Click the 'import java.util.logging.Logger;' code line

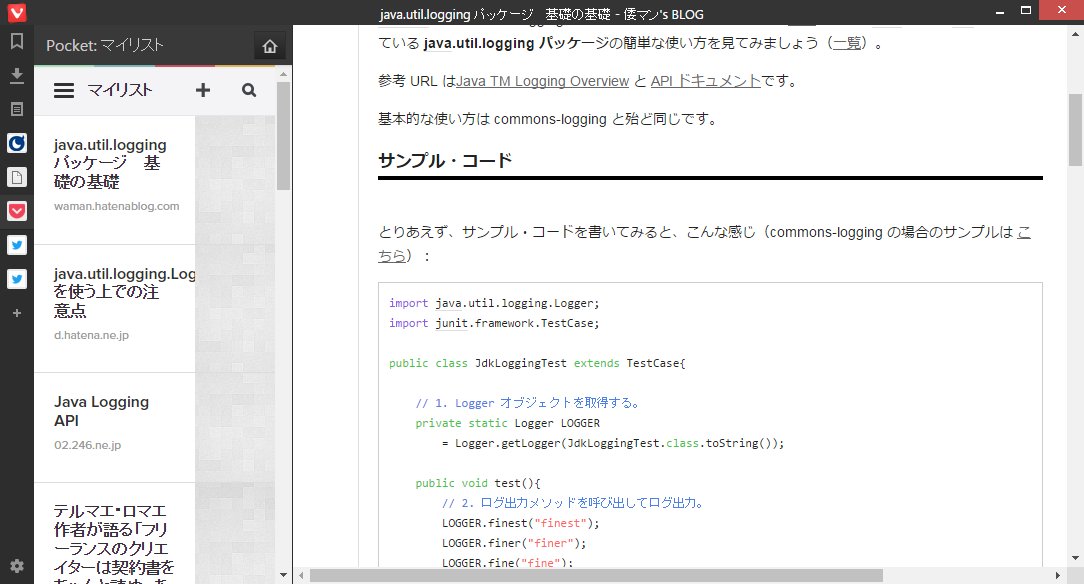pos(494,303)
